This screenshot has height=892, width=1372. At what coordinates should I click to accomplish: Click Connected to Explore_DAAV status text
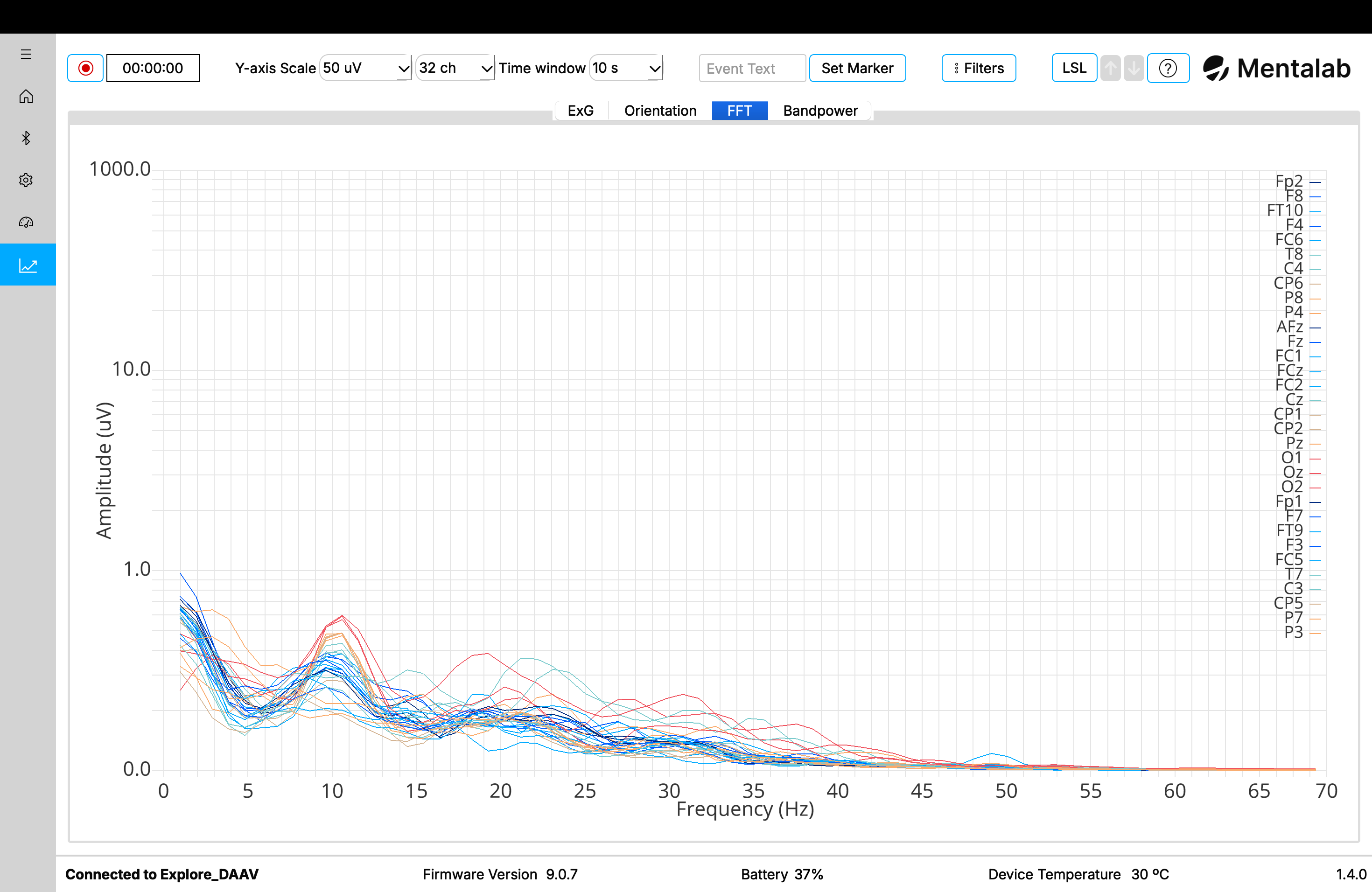pos(162,874)
